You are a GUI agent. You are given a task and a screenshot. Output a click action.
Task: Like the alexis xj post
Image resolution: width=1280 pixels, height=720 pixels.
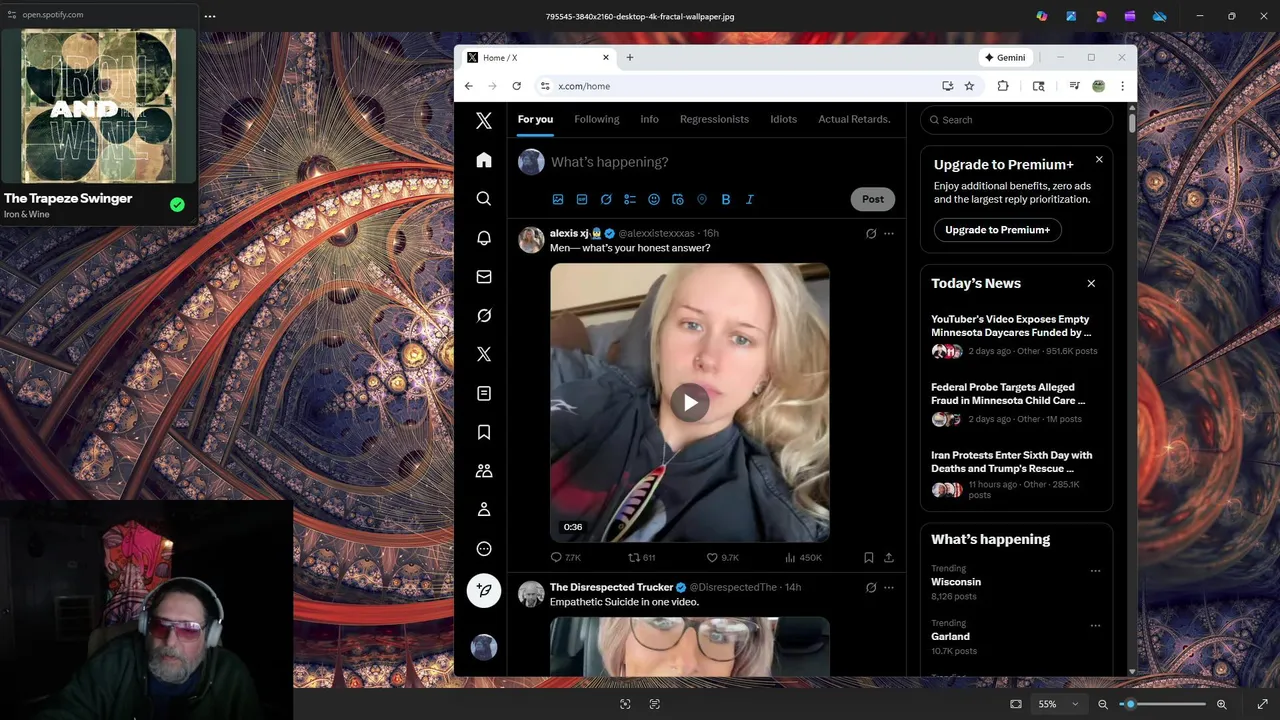pyautogui.click(x=722, y=557)
